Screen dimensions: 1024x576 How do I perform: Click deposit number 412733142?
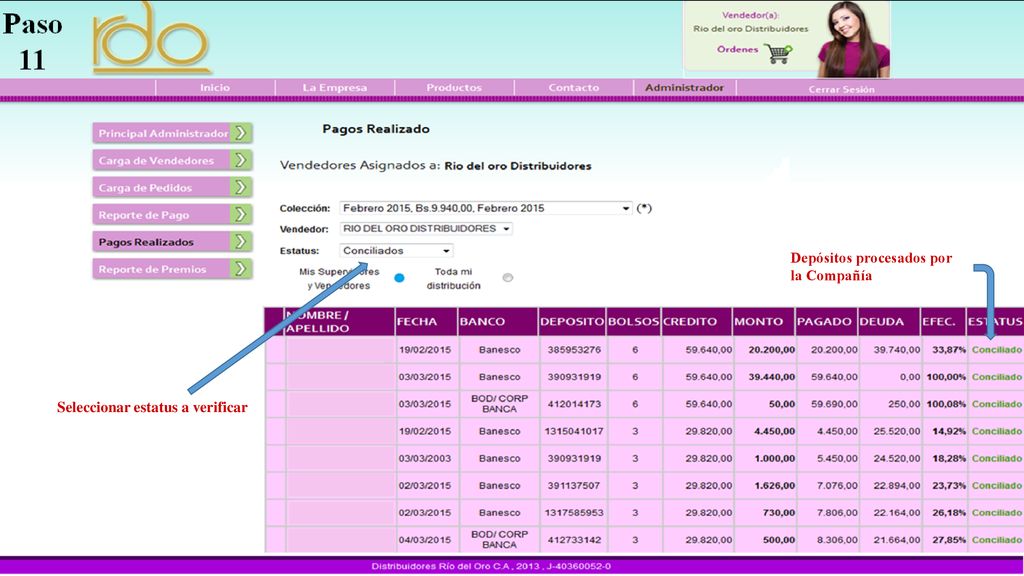coord(574,540)
